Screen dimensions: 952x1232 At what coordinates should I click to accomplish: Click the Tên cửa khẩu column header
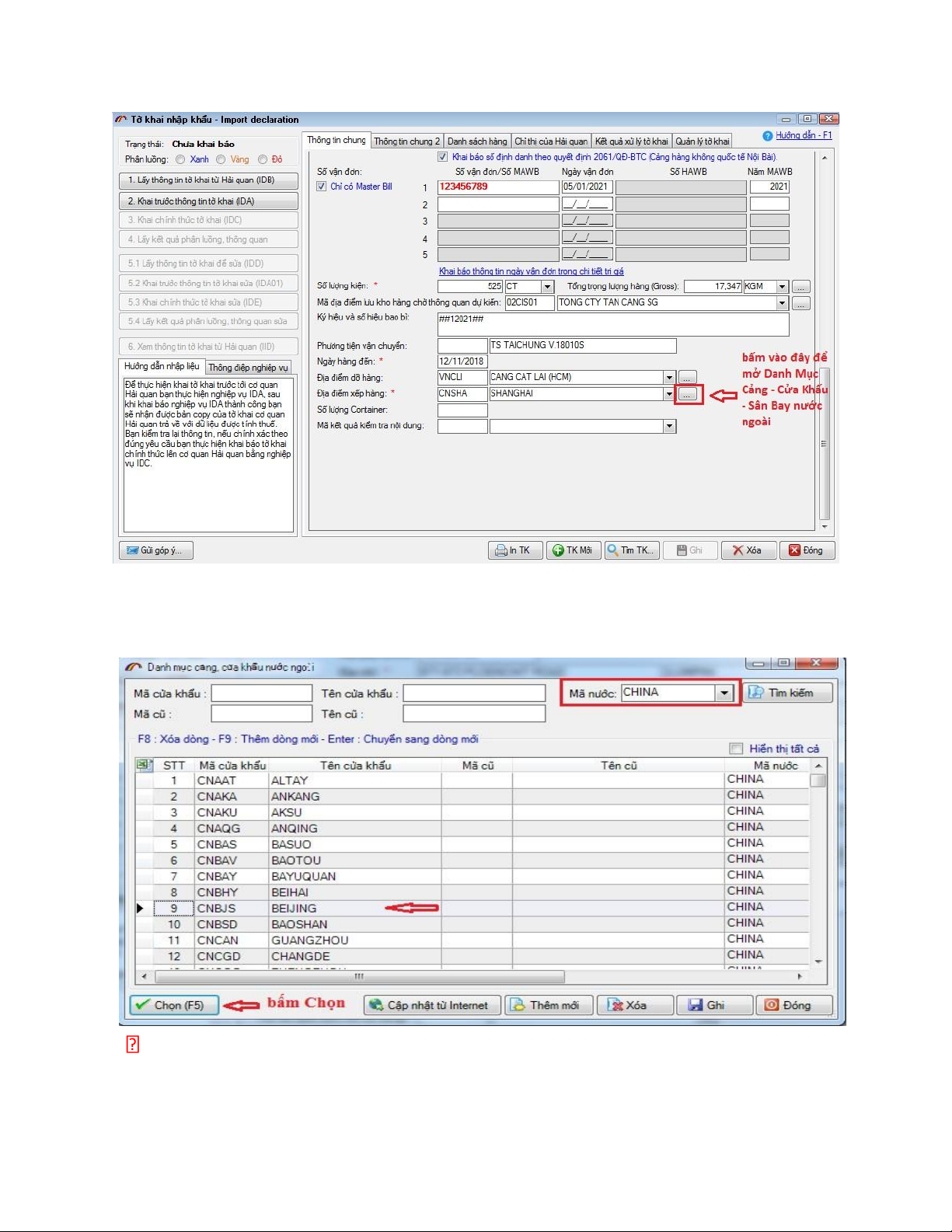[355, 766]
